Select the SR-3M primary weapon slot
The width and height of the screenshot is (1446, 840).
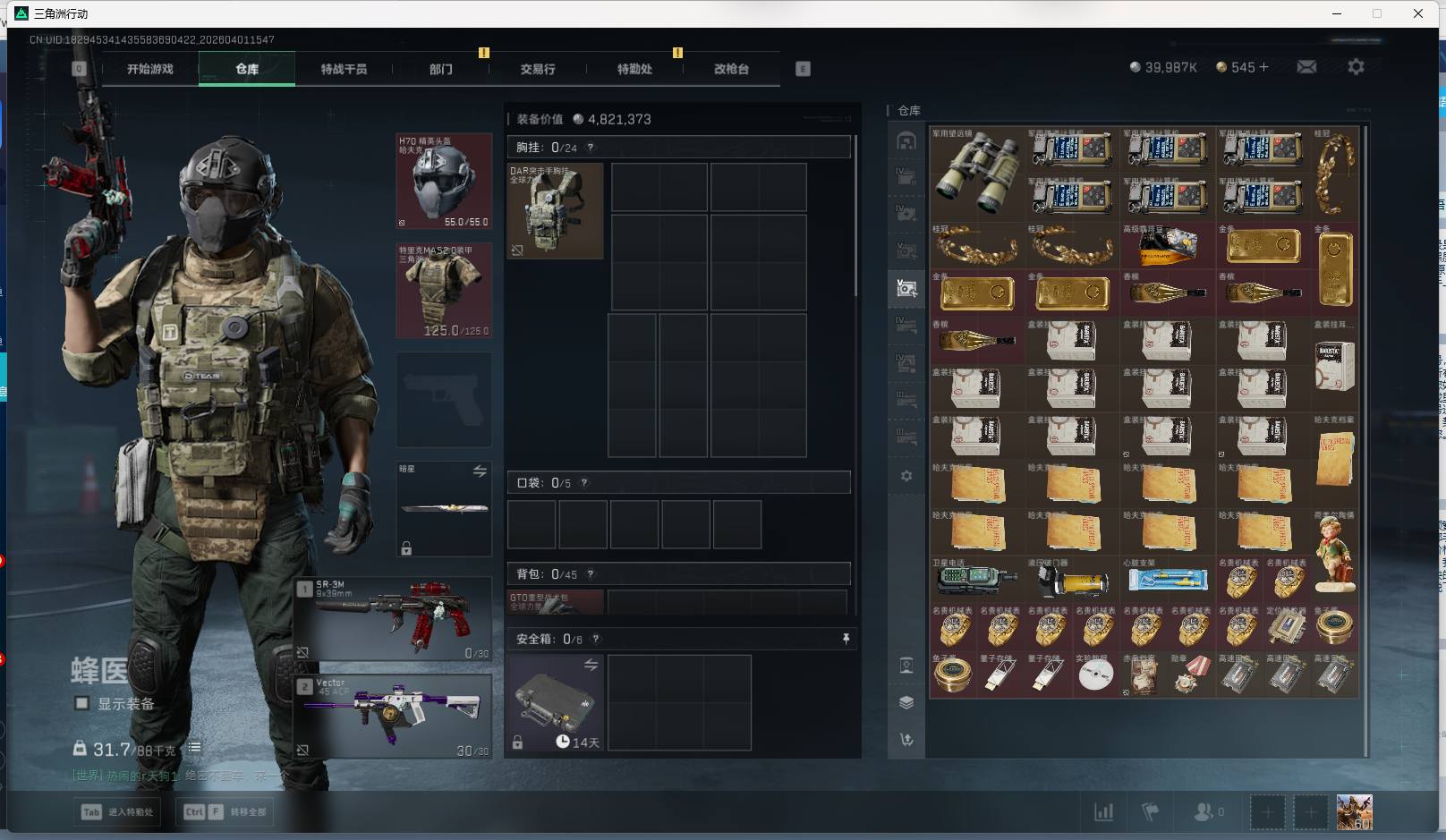[x=394, y=619]
